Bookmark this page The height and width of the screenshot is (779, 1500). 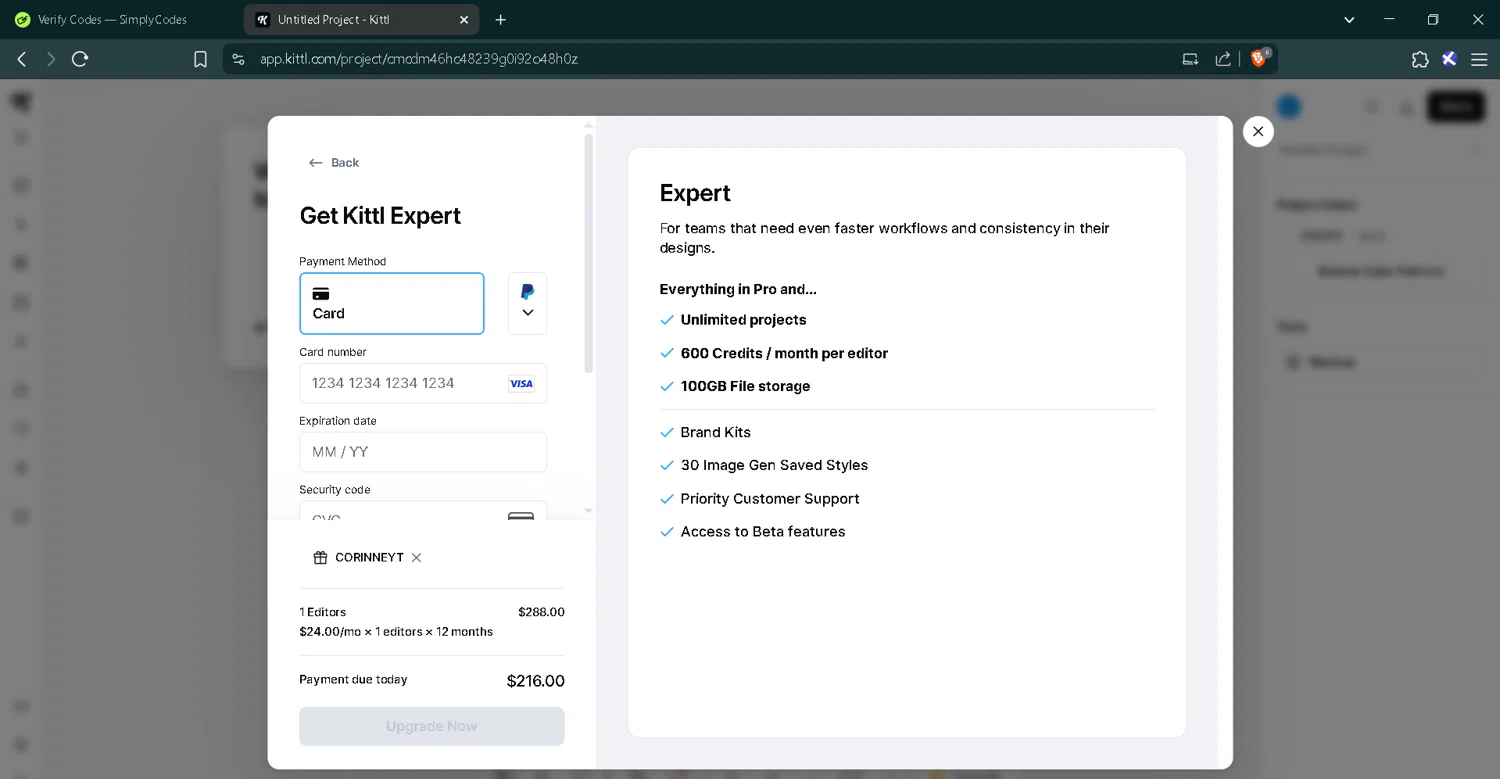point(200,59)
